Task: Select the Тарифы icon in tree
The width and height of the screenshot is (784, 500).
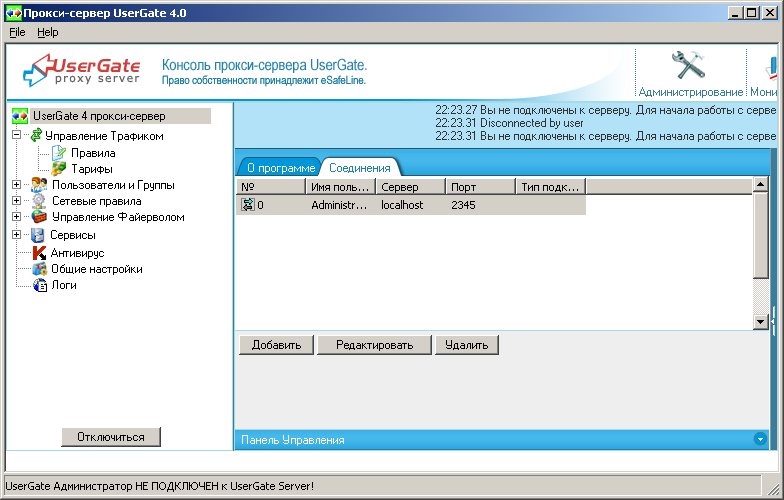Action: (x=59, y=169)
